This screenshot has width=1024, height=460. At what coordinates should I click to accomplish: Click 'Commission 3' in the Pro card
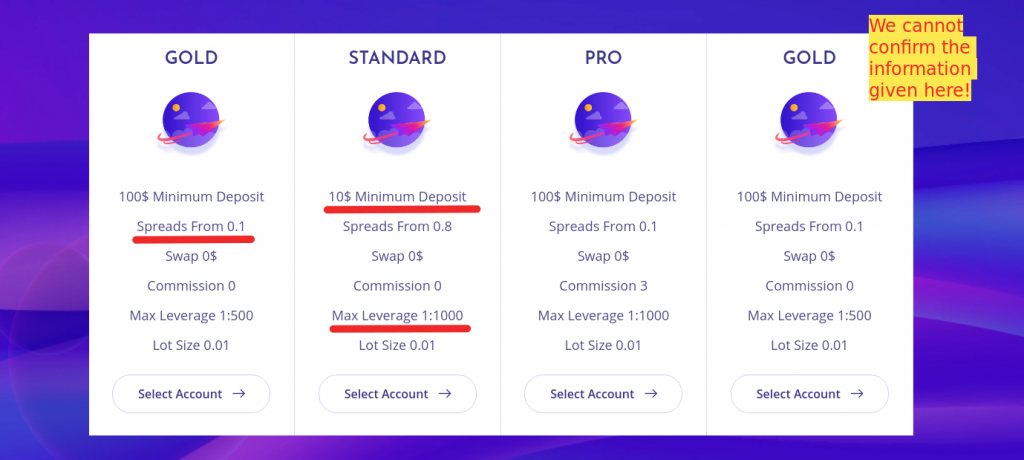[x=603, y=286]
